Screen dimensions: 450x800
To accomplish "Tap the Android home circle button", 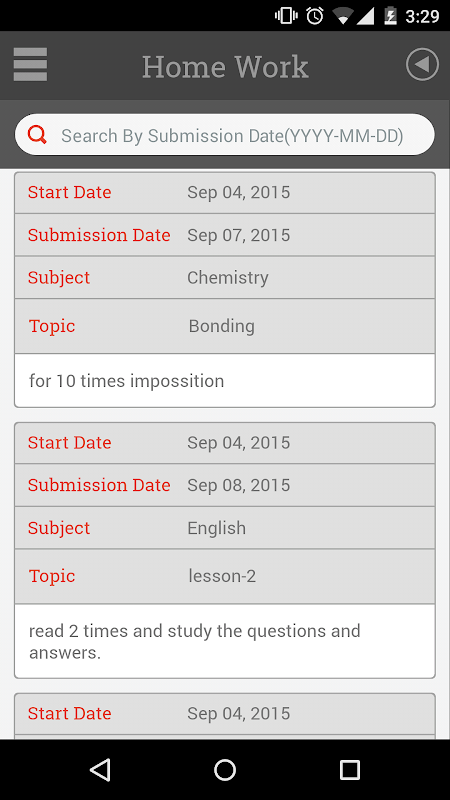I will 225,769.
